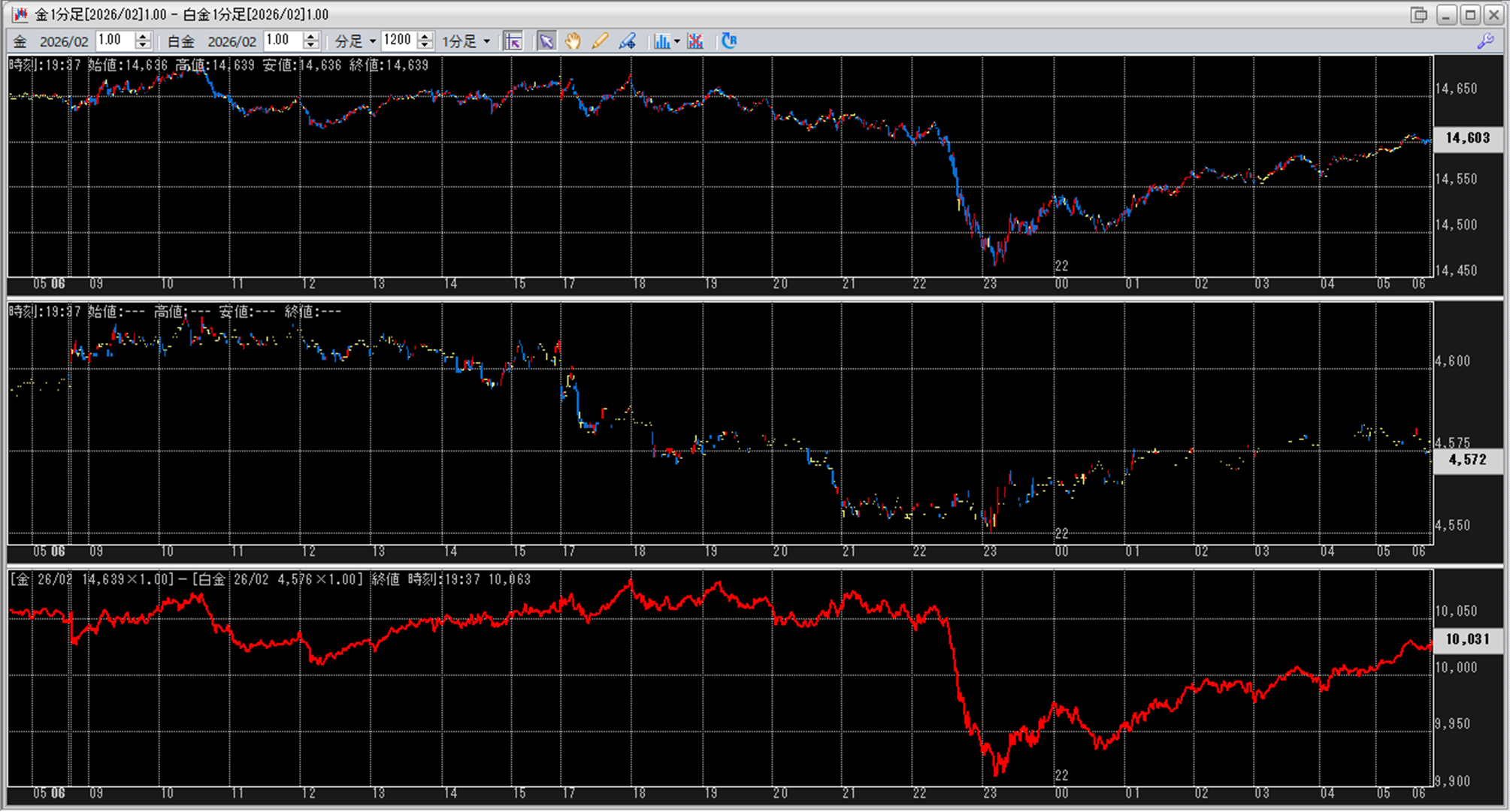Screen dimensions: 1510x812
Task: Open the indicator dropdown arrow
Action: 677,41
